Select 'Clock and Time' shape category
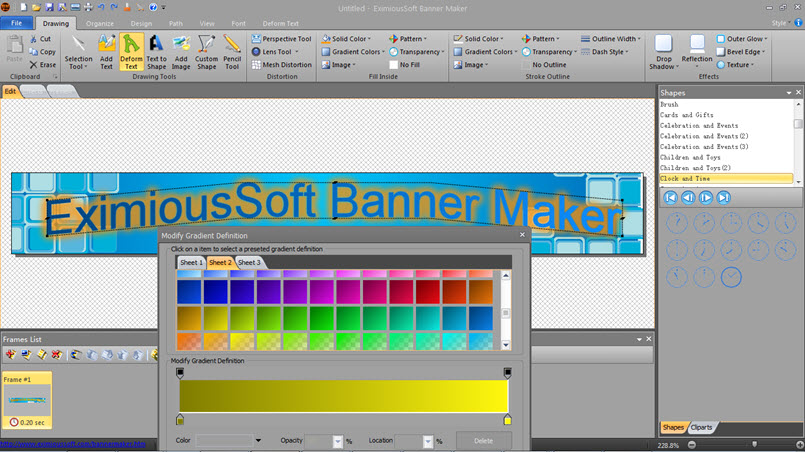Viewport: 805px width, 452px height. [726, 179]
